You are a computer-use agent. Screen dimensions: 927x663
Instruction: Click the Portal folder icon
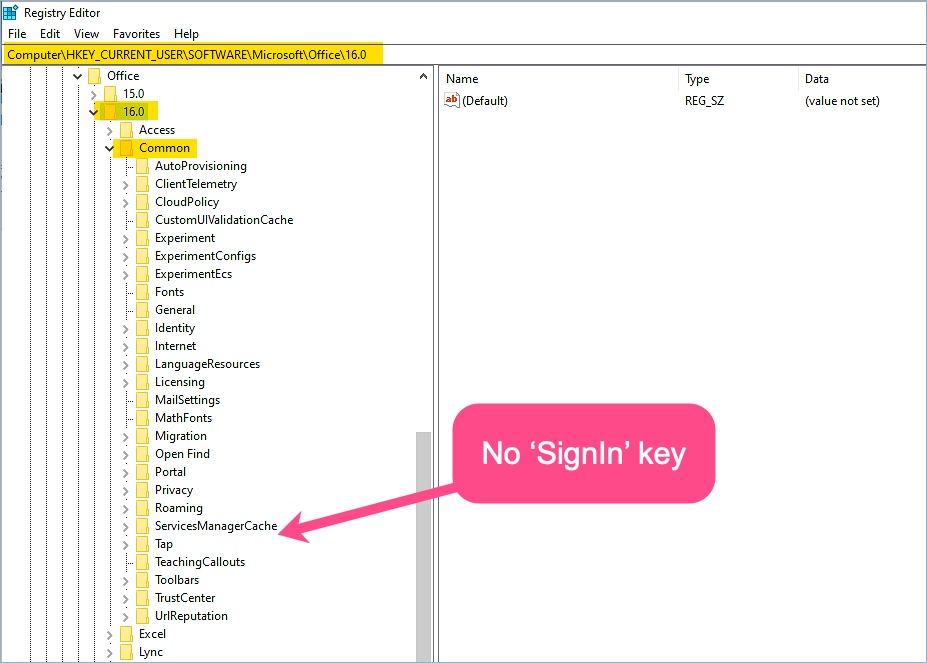(142, 472)
